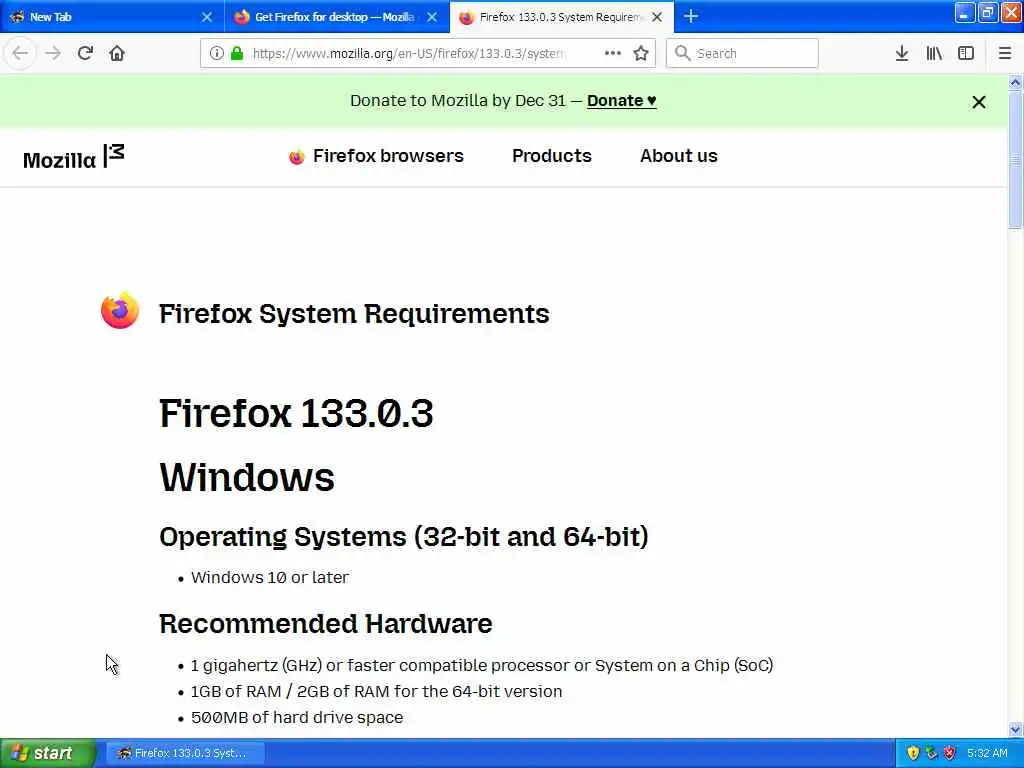Toggle the sidebar icon
Viewport: 1024px width, 768px height.
click(x=966, y=53)
